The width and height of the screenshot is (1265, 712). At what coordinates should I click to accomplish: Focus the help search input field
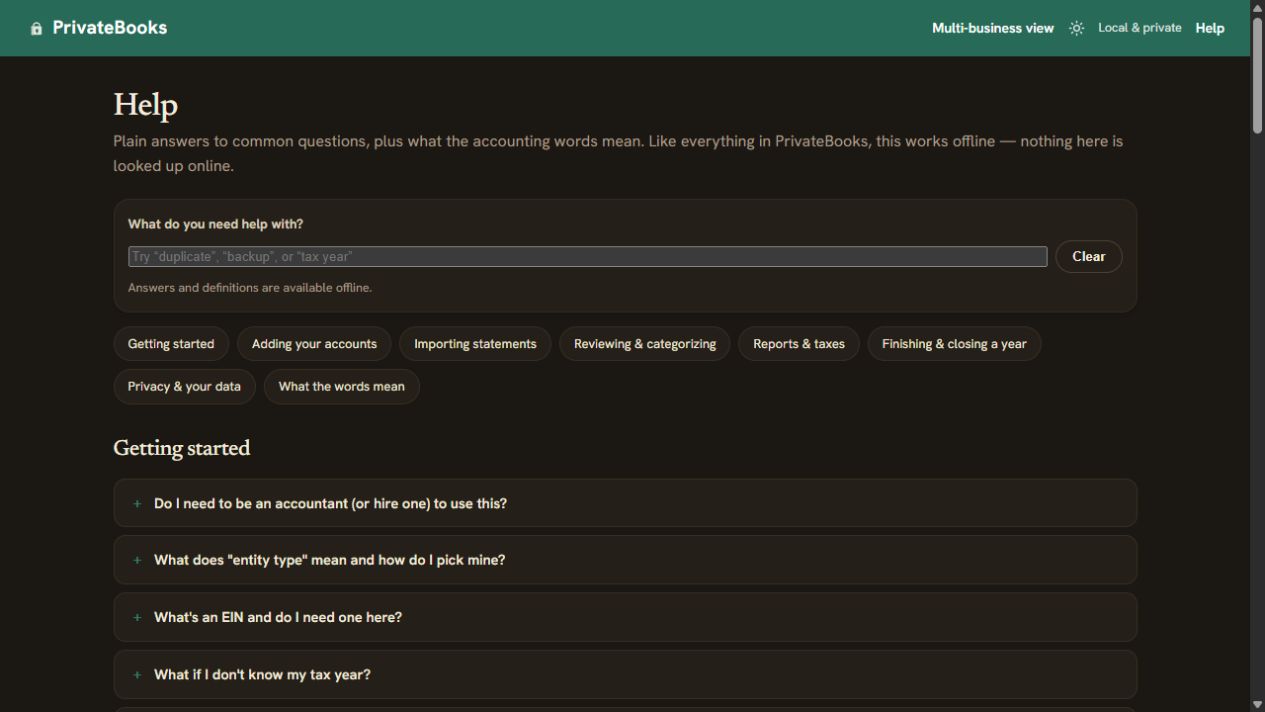point(588,257)
